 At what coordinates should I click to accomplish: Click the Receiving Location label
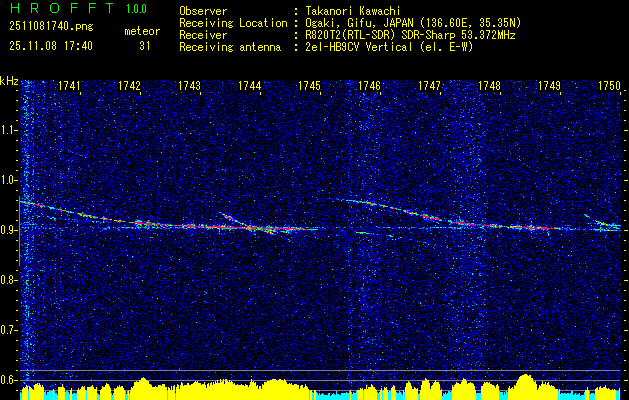(233, 23)
